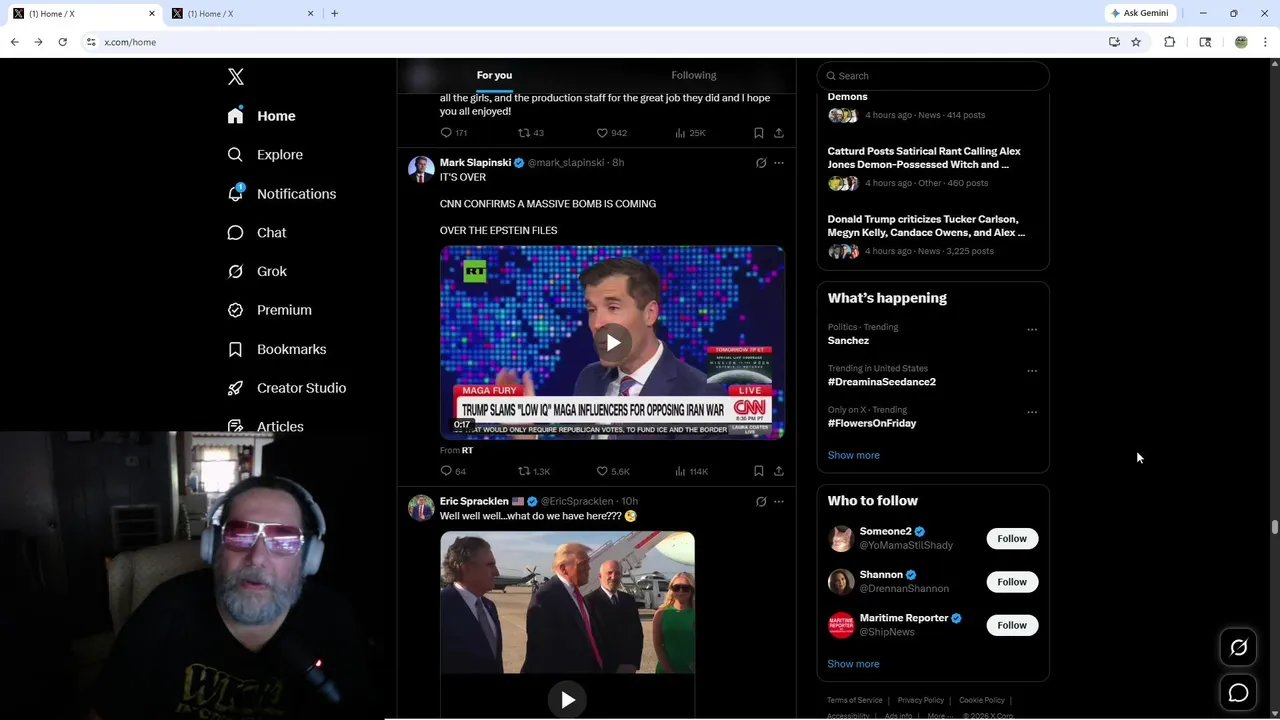Open more options for #DreaminaSeedance2 trend
1280x720 pixels.
1032,371
